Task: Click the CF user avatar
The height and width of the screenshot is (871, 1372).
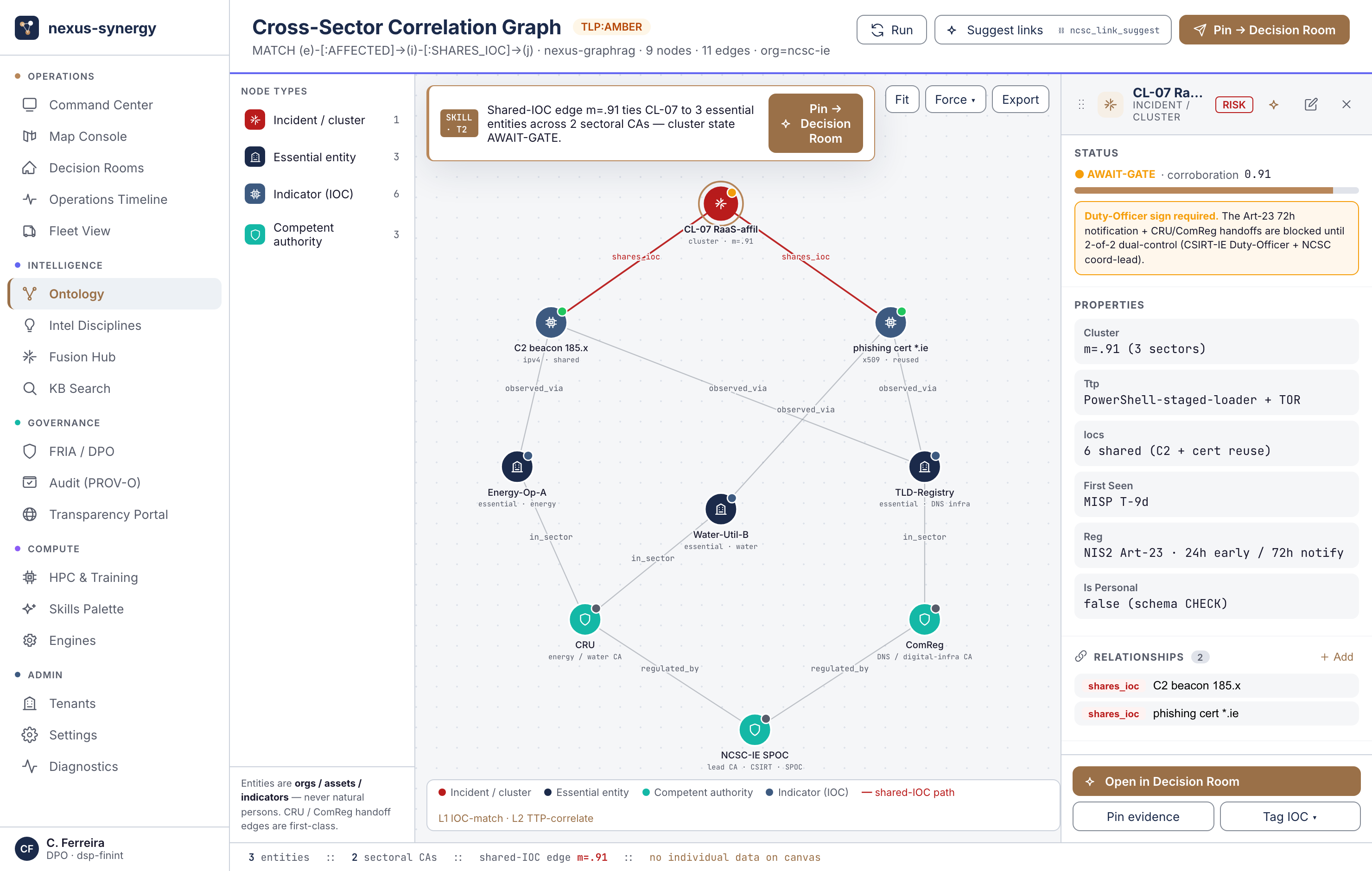Action: 27,849
